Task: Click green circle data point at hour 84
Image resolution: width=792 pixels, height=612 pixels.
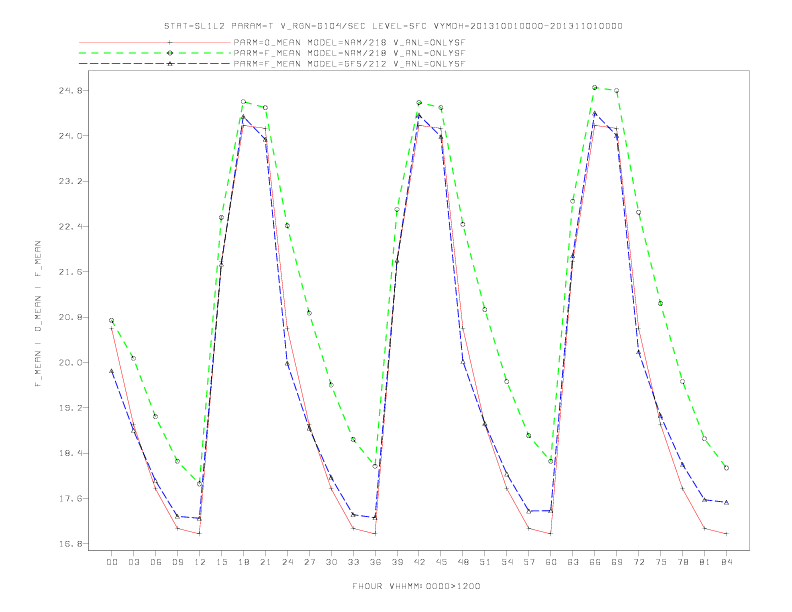Action: [x=726, y=468]
